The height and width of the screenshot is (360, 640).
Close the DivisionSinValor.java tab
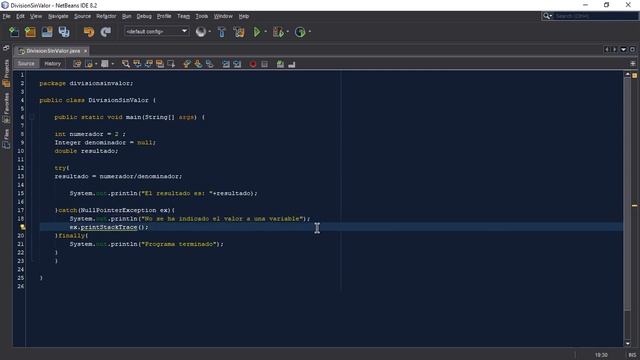coord(85,51)
